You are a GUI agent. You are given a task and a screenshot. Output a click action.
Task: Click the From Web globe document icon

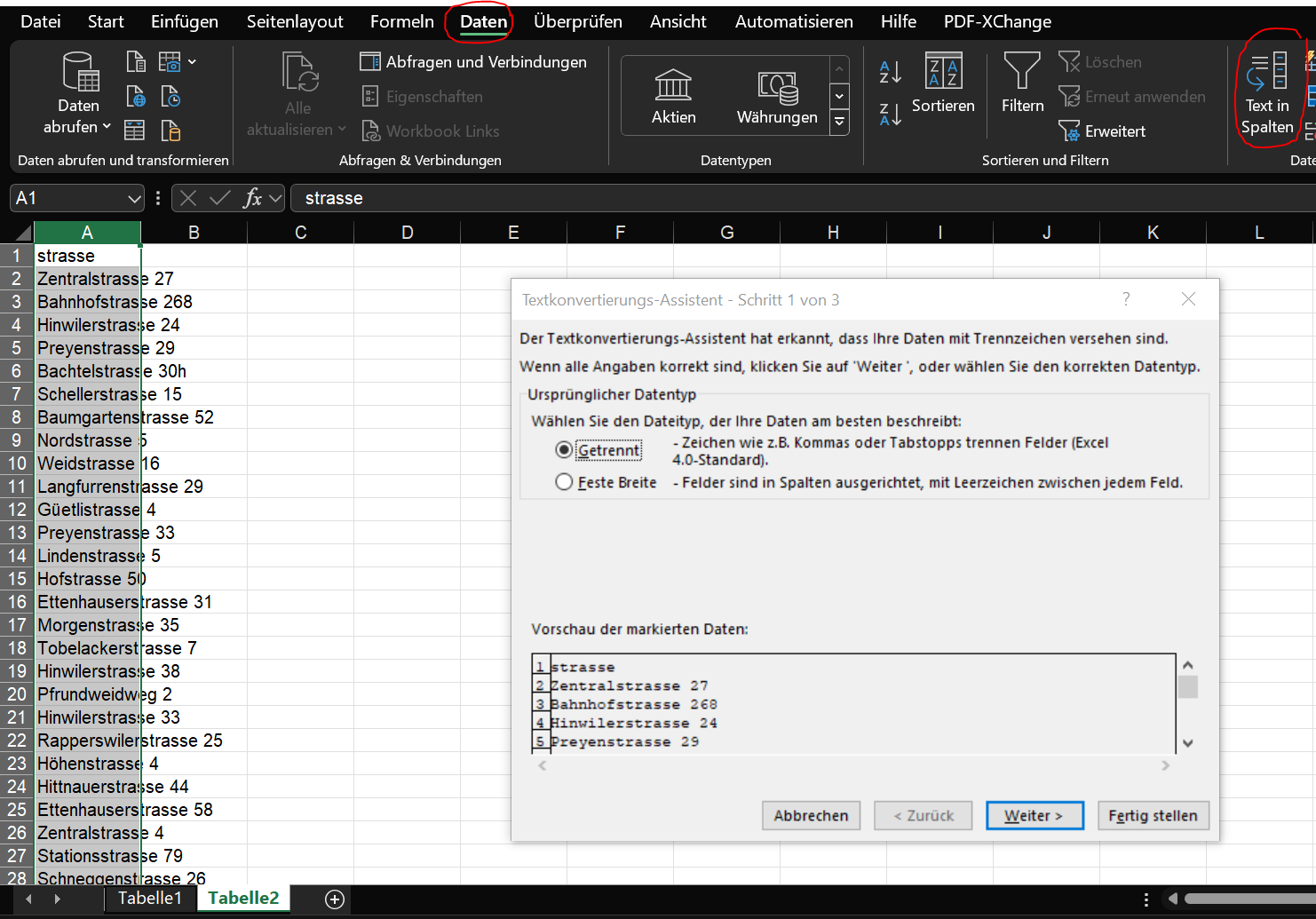136,96
